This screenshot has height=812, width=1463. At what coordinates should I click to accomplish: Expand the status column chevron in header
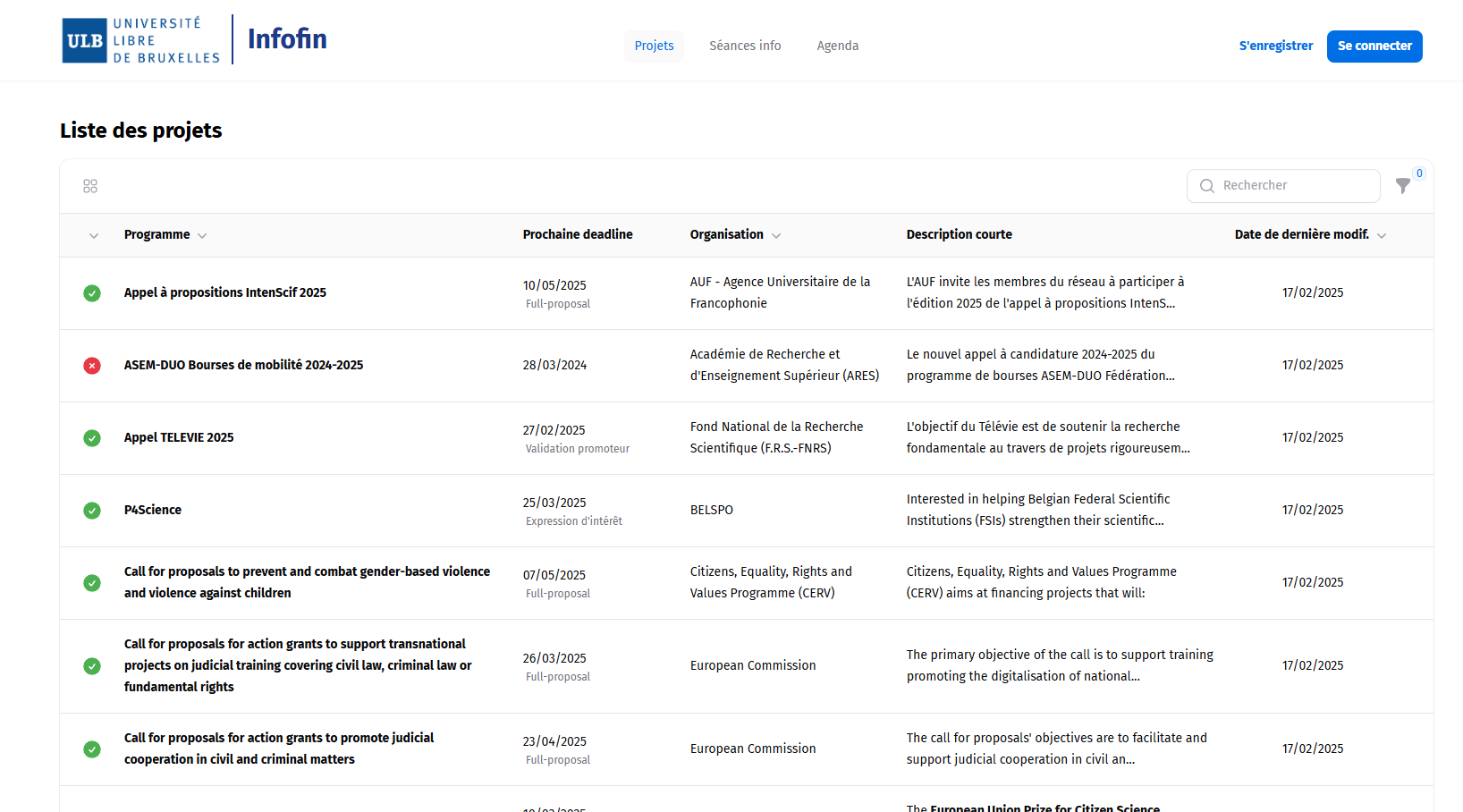tap(94, 236)
